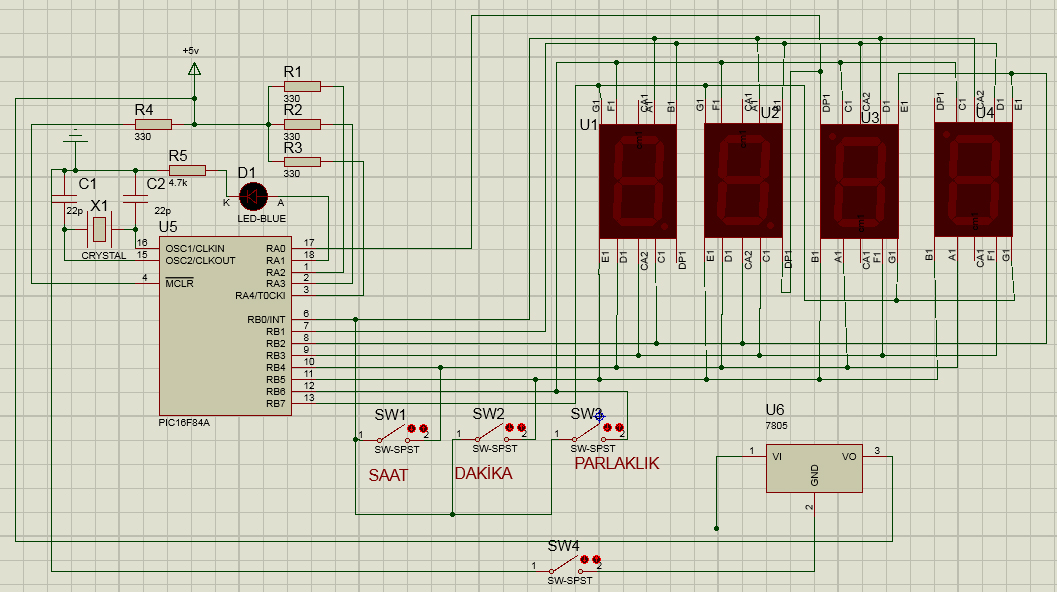Click the R5 4.7k resistor
This screenshot has width=1057, height=592.
tap(187, 171)
